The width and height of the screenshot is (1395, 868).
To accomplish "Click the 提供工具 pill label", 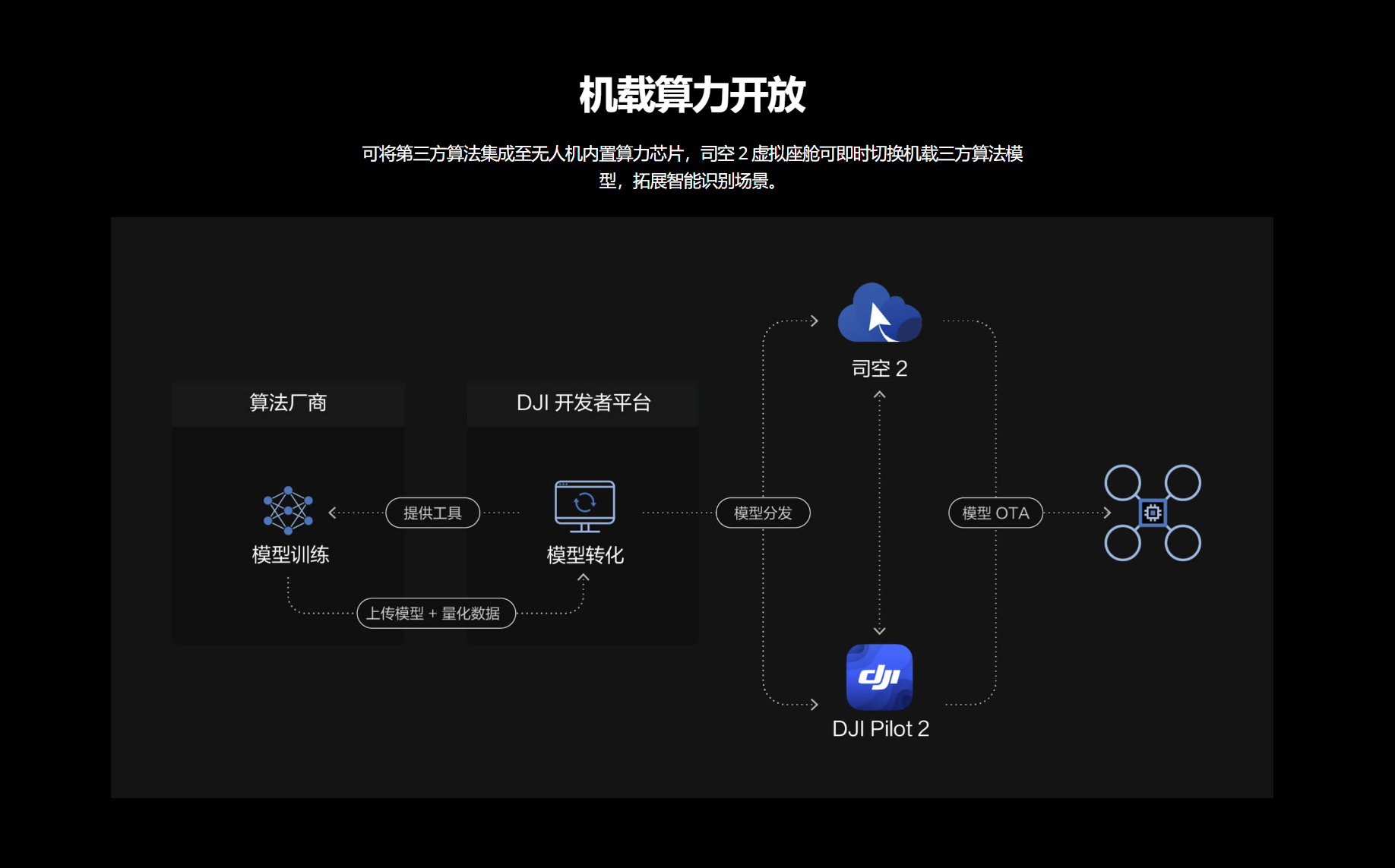I will [x=433, y=513].
